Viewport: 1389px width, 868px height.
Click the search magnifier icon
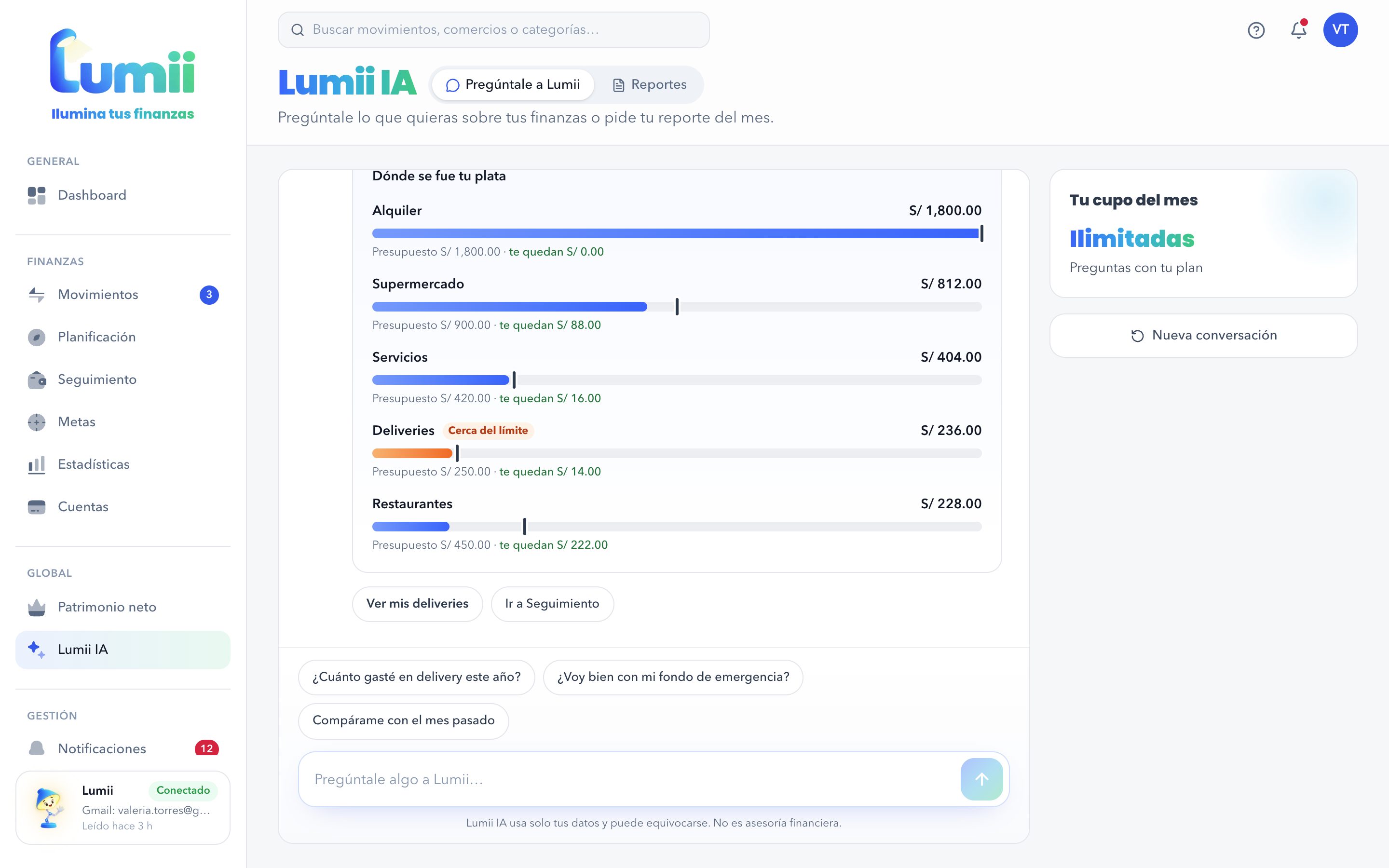coord(297,30)
